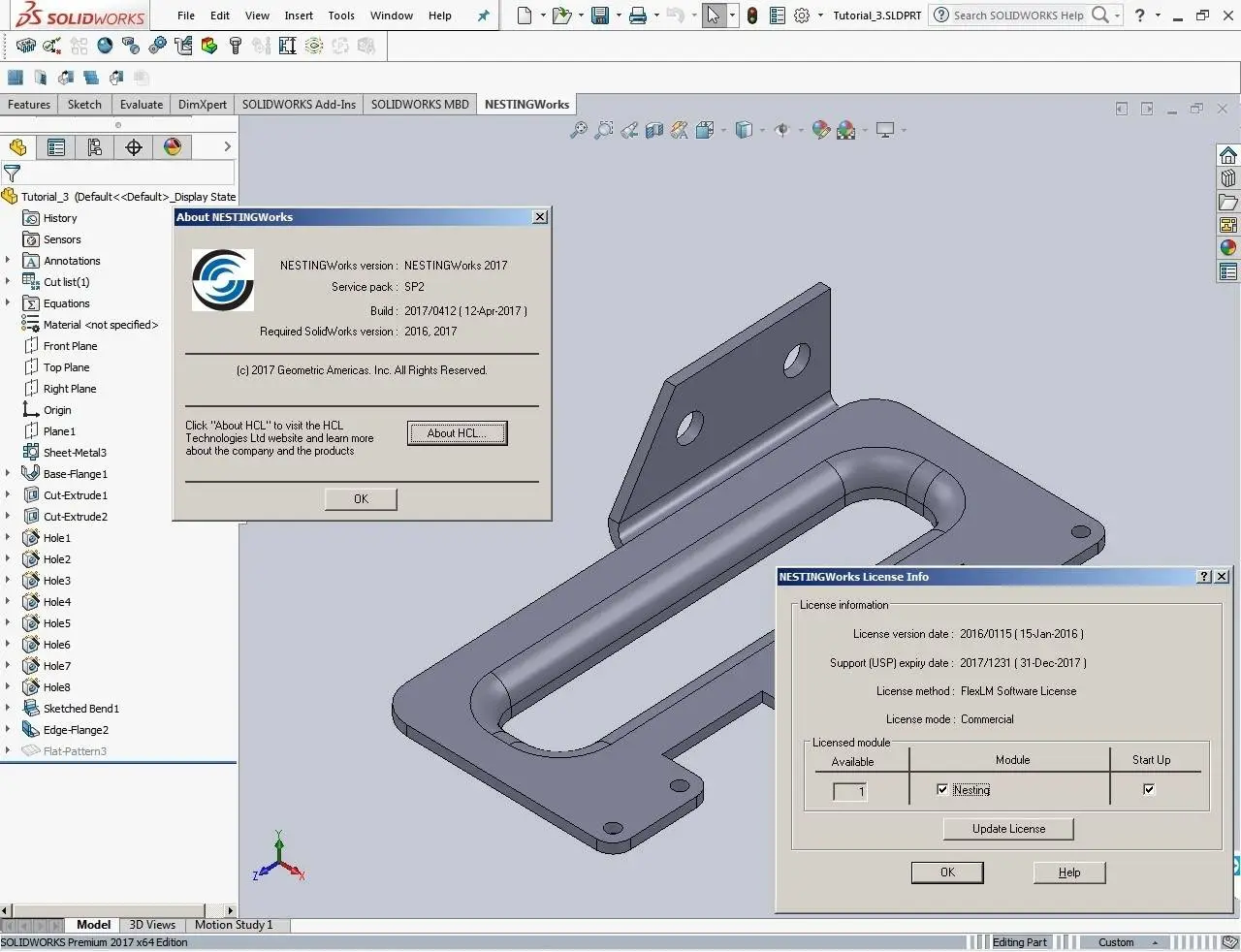
Task: Click the New document icon
Action: pyautogui.click(x=525, y=16)
